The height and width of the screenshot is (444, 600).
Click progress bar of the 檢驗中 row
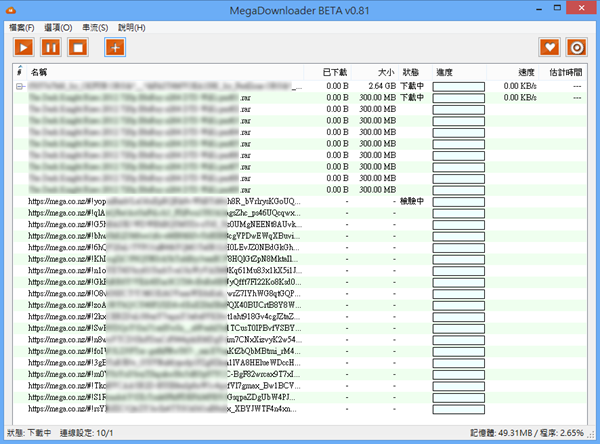tap(458, 202)
